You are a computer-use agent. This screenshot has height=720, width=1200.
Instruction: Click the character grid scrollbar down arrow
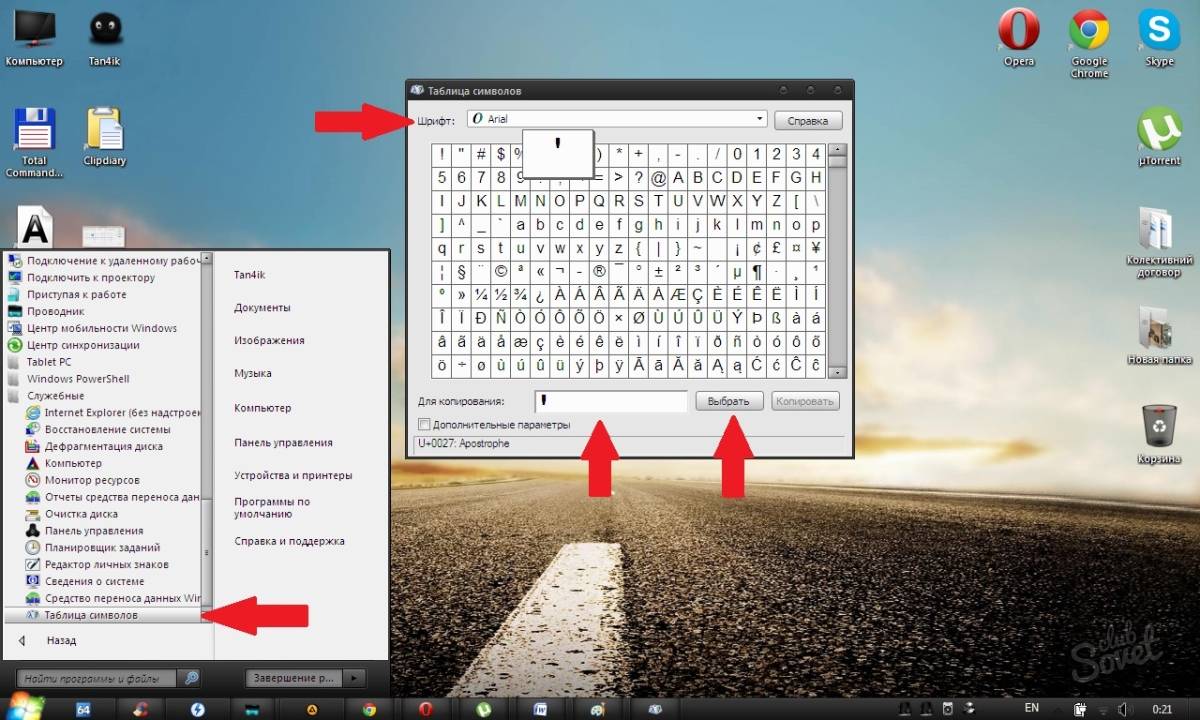(x=838, y=372)
